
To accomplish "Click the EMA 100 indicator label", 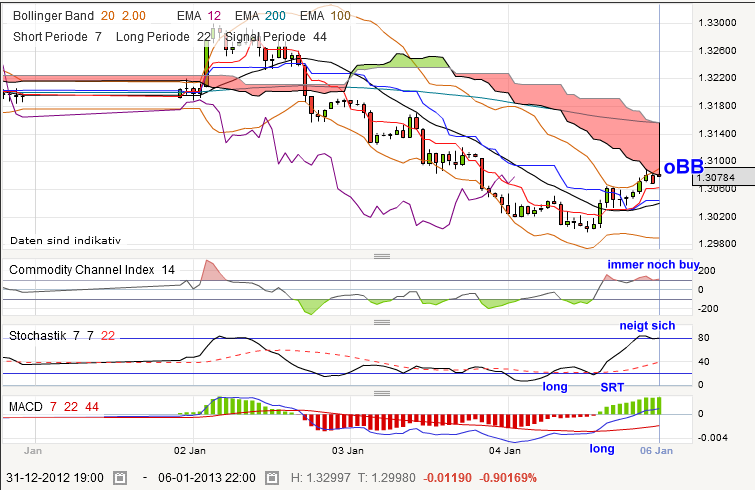I will (325, 16).
